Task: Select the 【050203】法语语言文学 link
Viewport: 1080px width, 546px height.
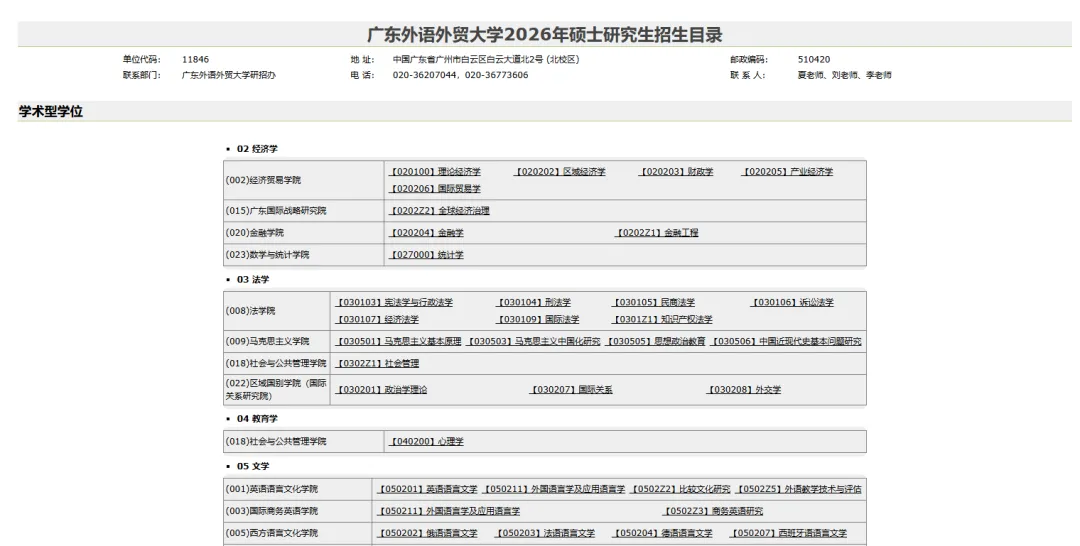Action: click(x=544, y=534)
